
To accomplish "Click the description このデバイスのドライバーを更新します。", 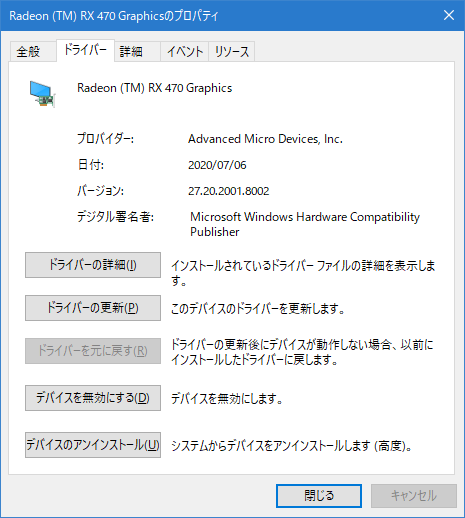I will (258, 309).
